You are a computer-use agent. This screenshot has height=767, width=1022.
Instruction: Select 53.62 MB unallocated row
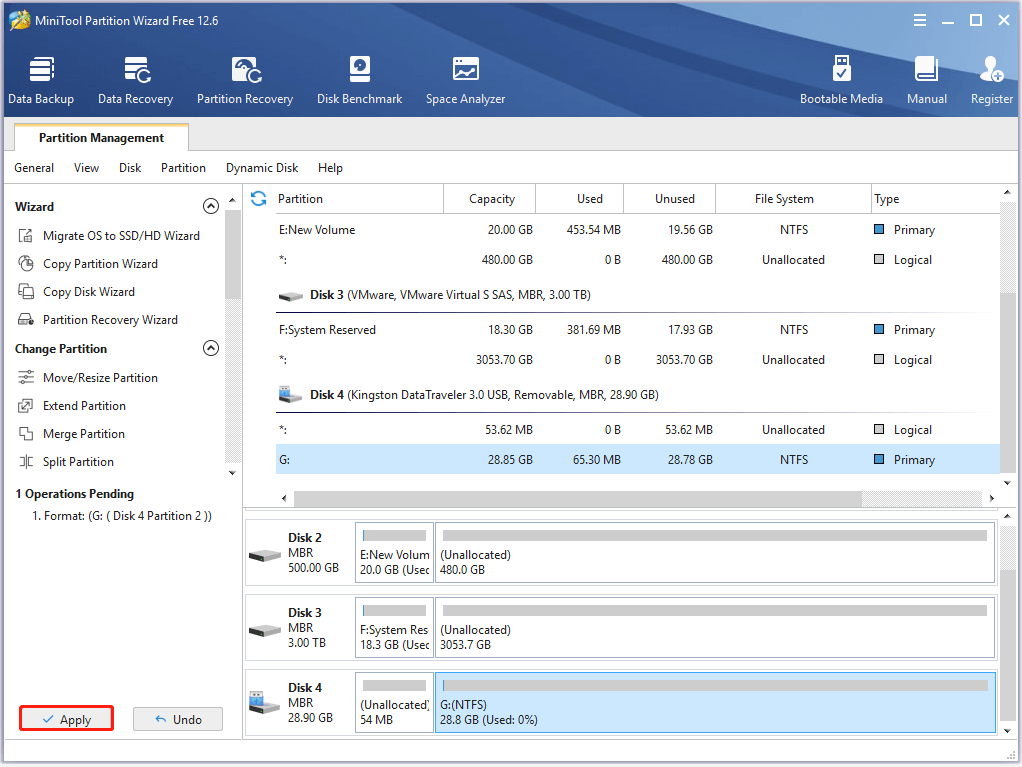tap(637, 429)
